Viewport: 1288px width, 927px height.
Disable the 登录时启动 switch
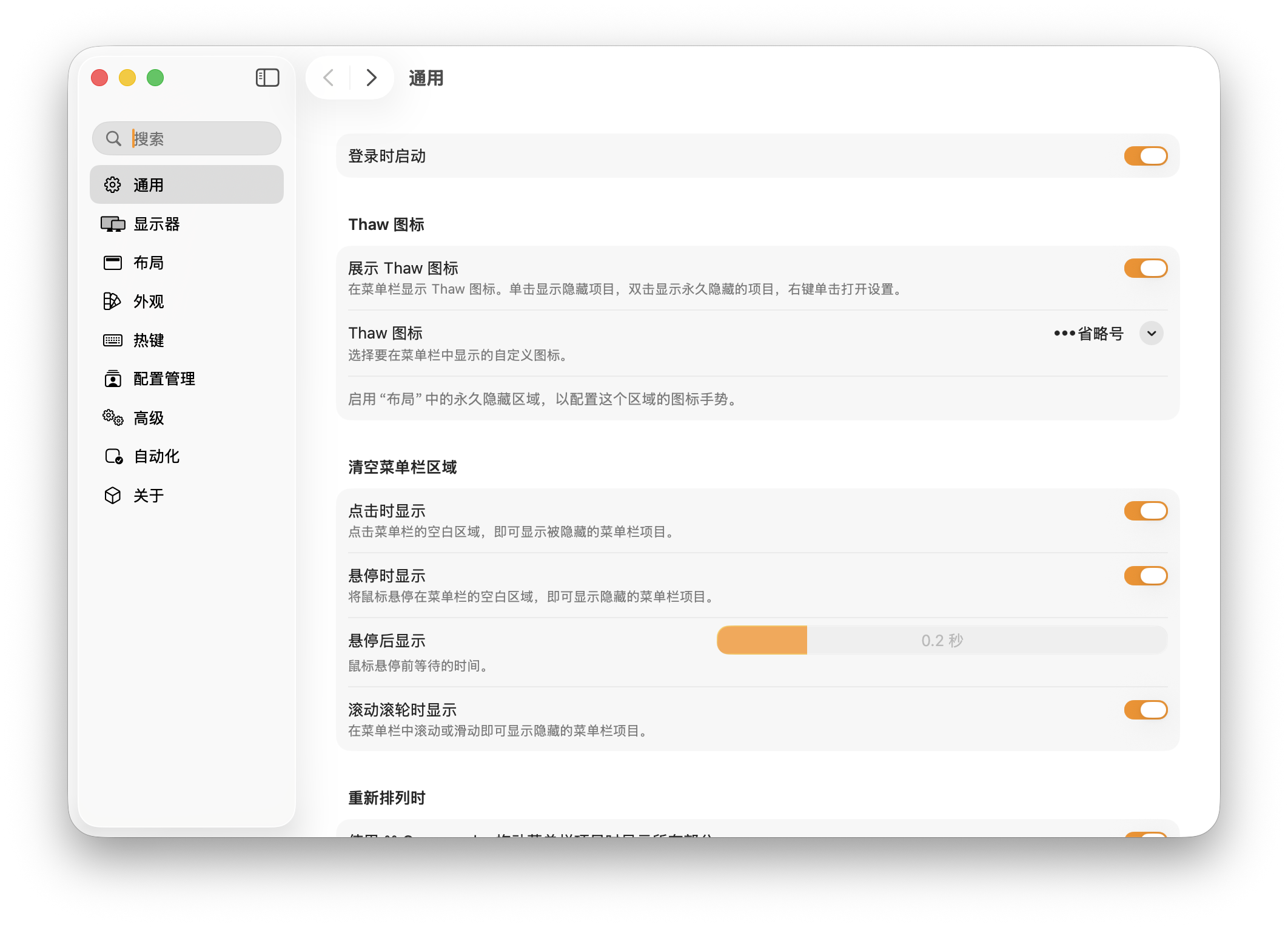coord(1145,156)
